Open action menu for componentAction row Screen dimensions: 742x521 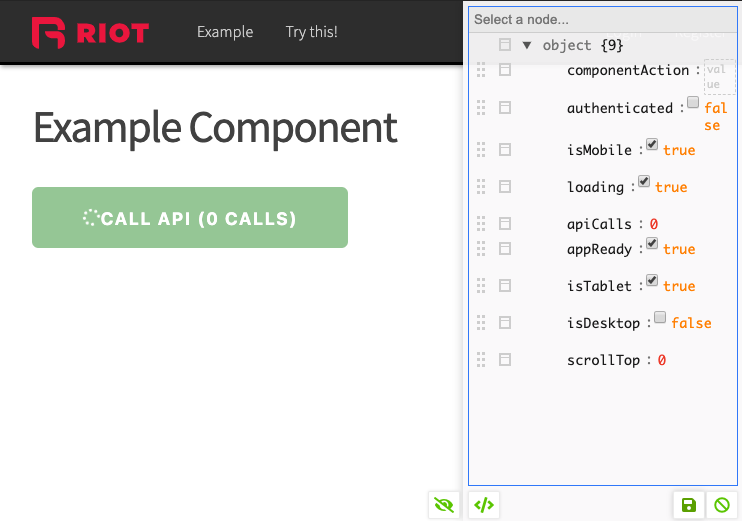505,70
